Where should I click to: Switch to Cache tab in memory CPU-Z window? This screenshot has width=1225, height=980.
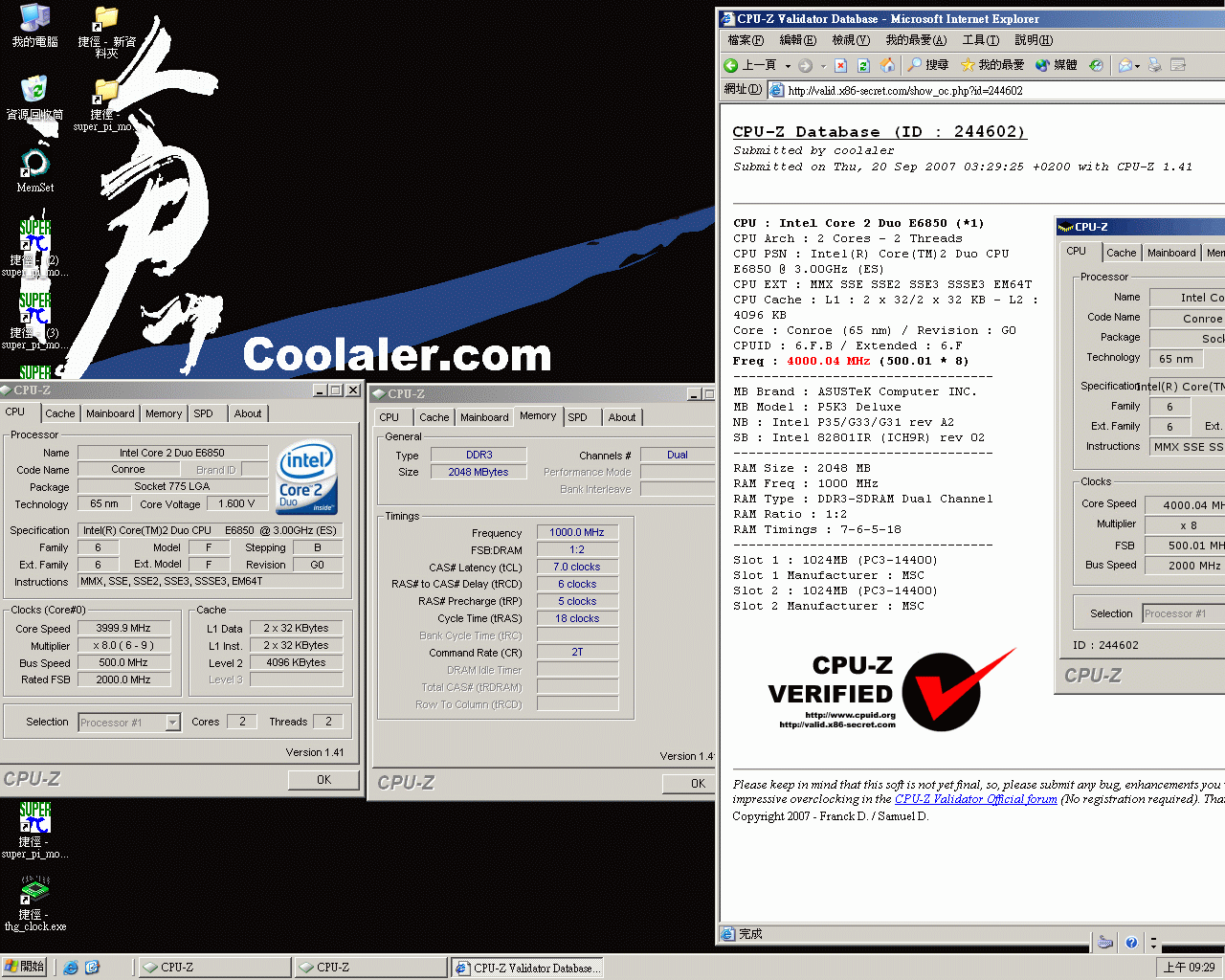tap(434, 417)
